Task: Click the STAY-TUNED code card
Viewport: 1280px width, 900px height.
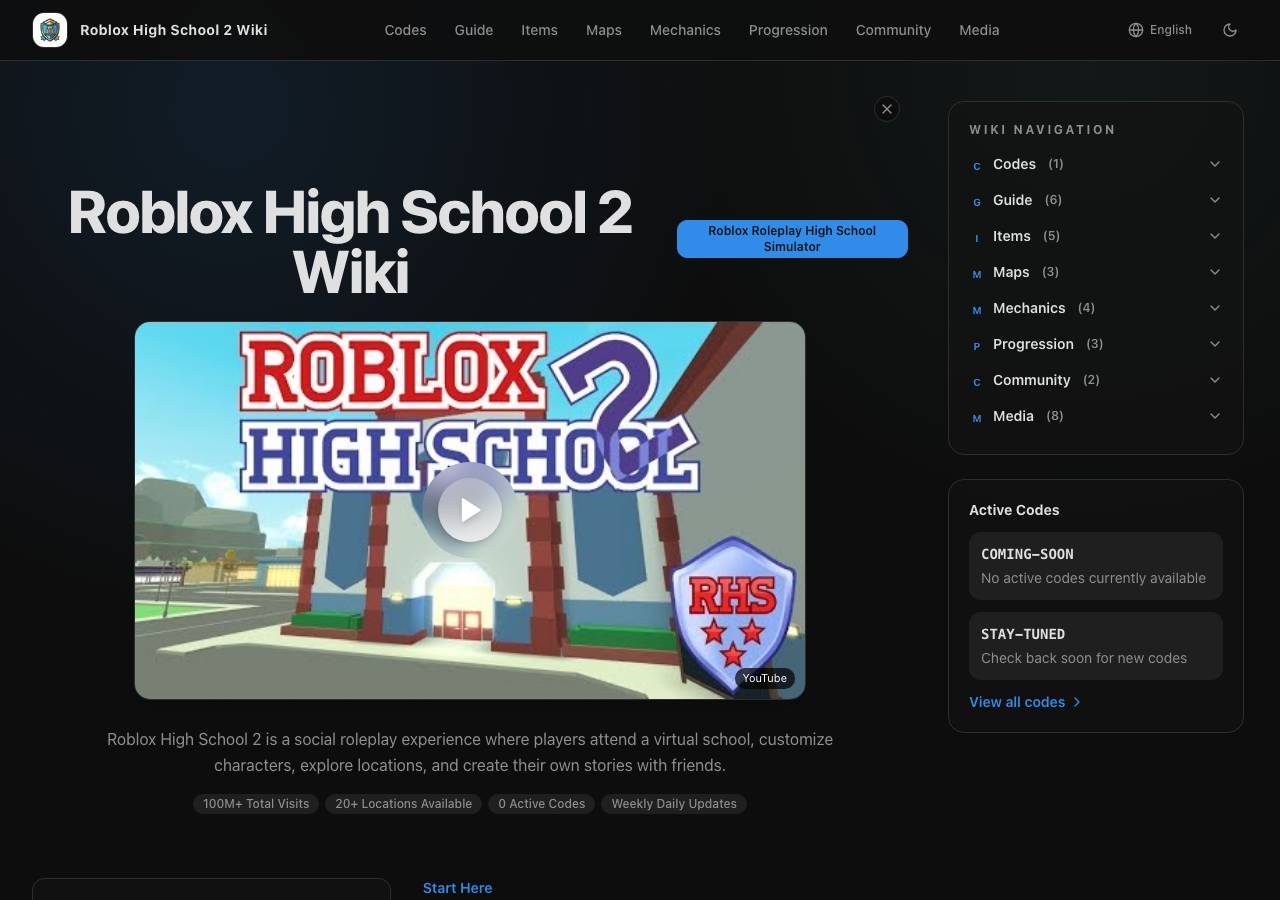Action: (x=1096, y=646)
